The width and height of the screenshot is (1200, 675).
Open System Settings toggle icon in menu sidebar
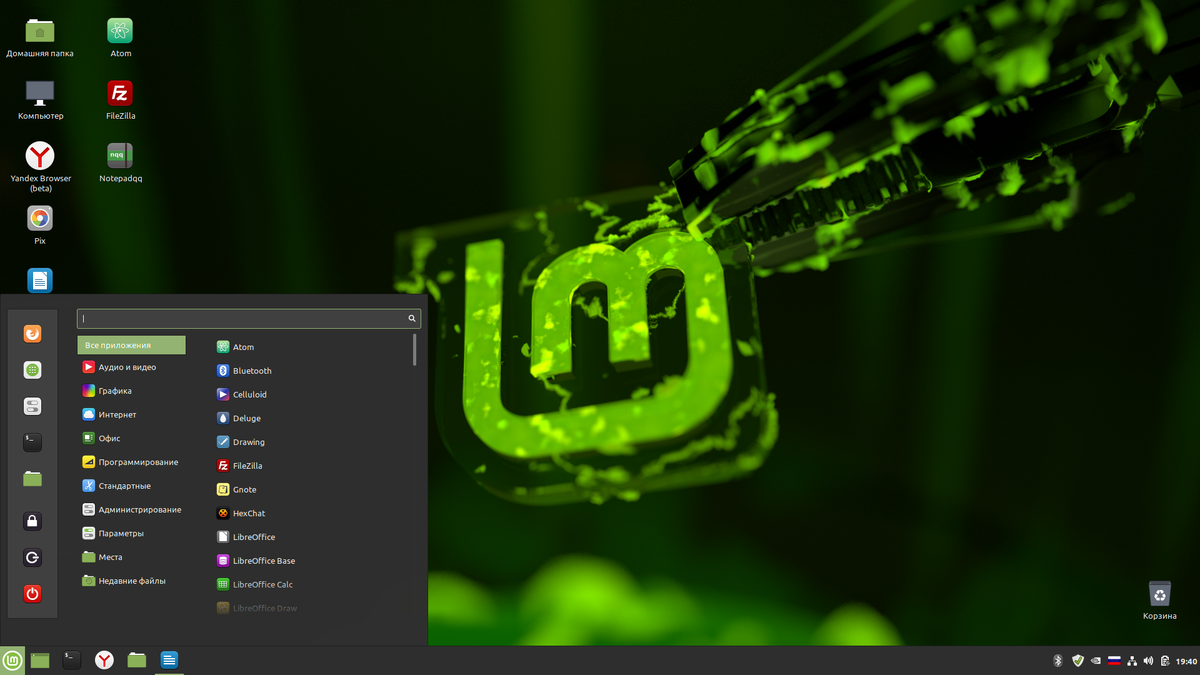(33, 406)
